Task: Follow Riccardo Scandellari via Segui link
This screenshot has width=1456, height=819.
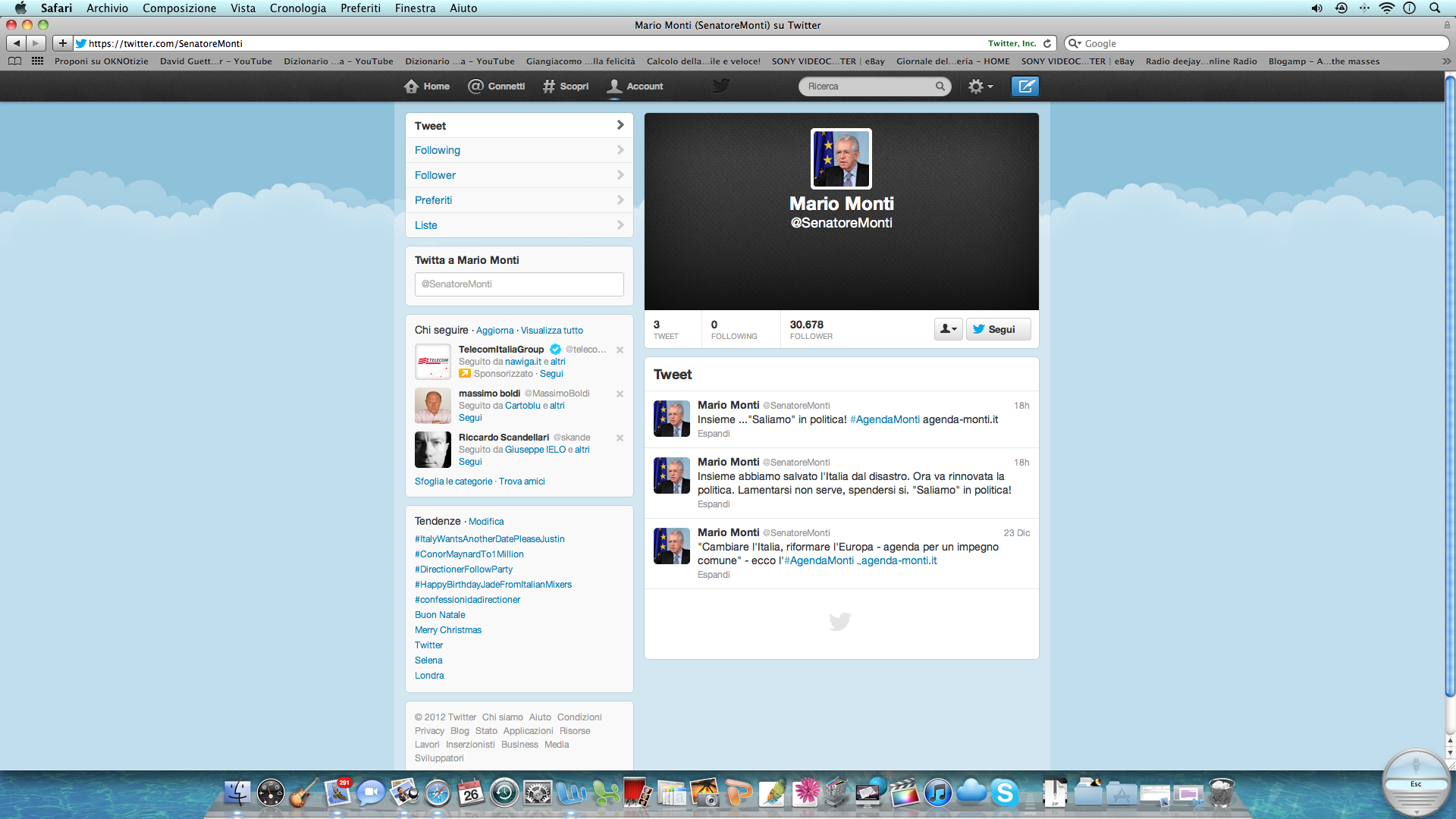Action: pos(470,462)
